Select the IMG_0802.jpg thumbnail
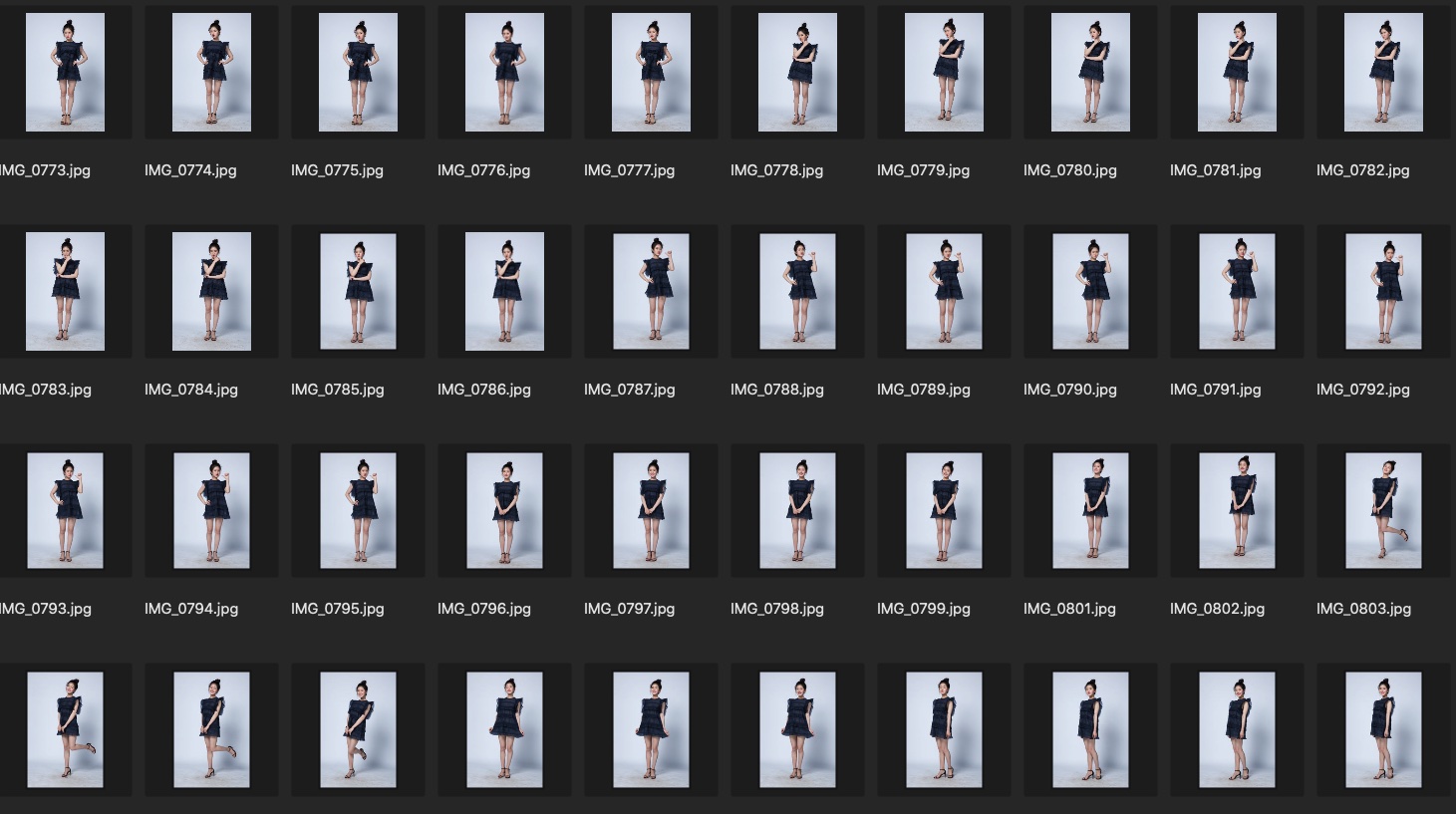 point(1237,510)
